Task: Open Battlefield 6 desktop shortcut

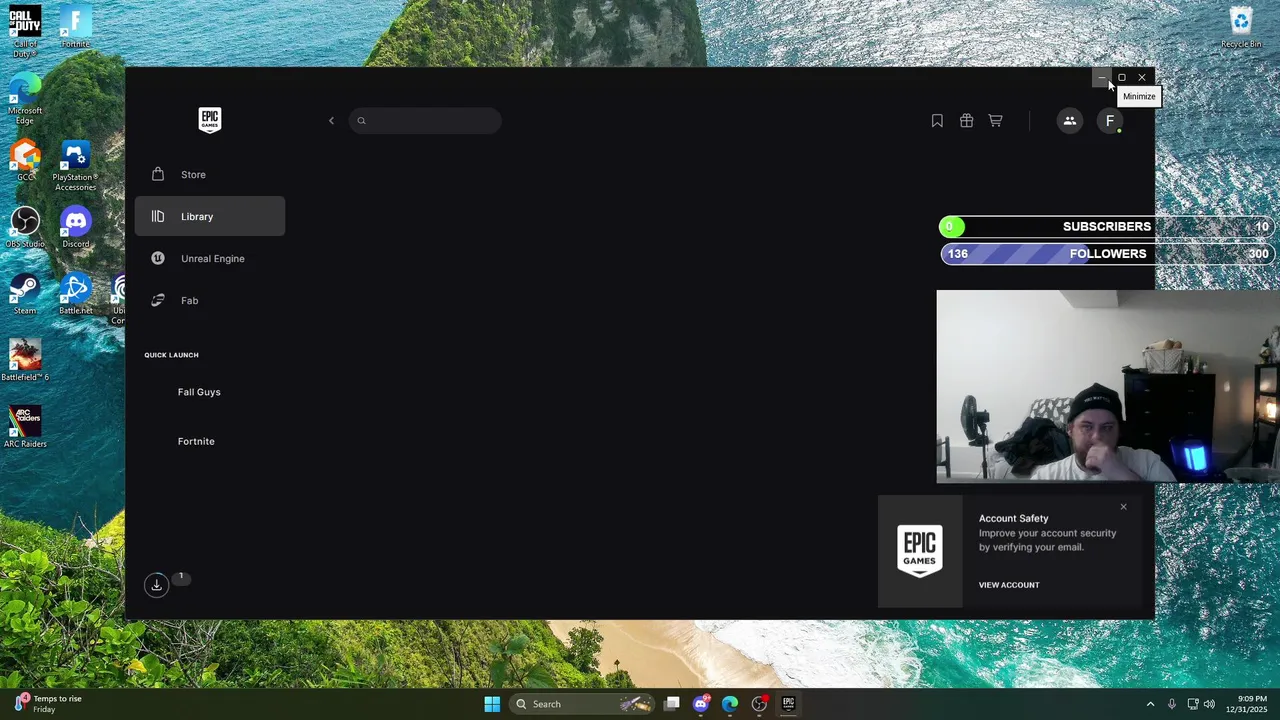Action: point(25,360)
